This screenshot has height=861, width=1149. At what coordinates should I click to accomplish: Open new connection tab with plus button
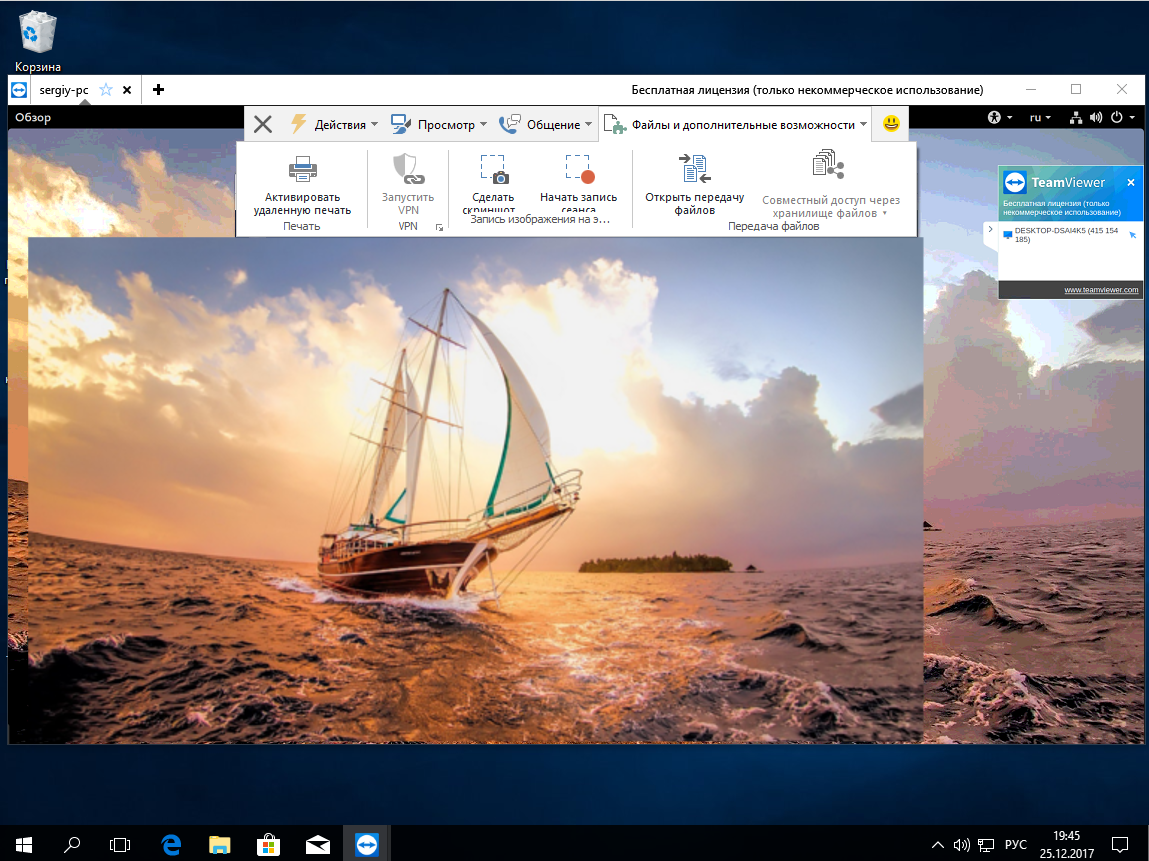click(158, 90)
